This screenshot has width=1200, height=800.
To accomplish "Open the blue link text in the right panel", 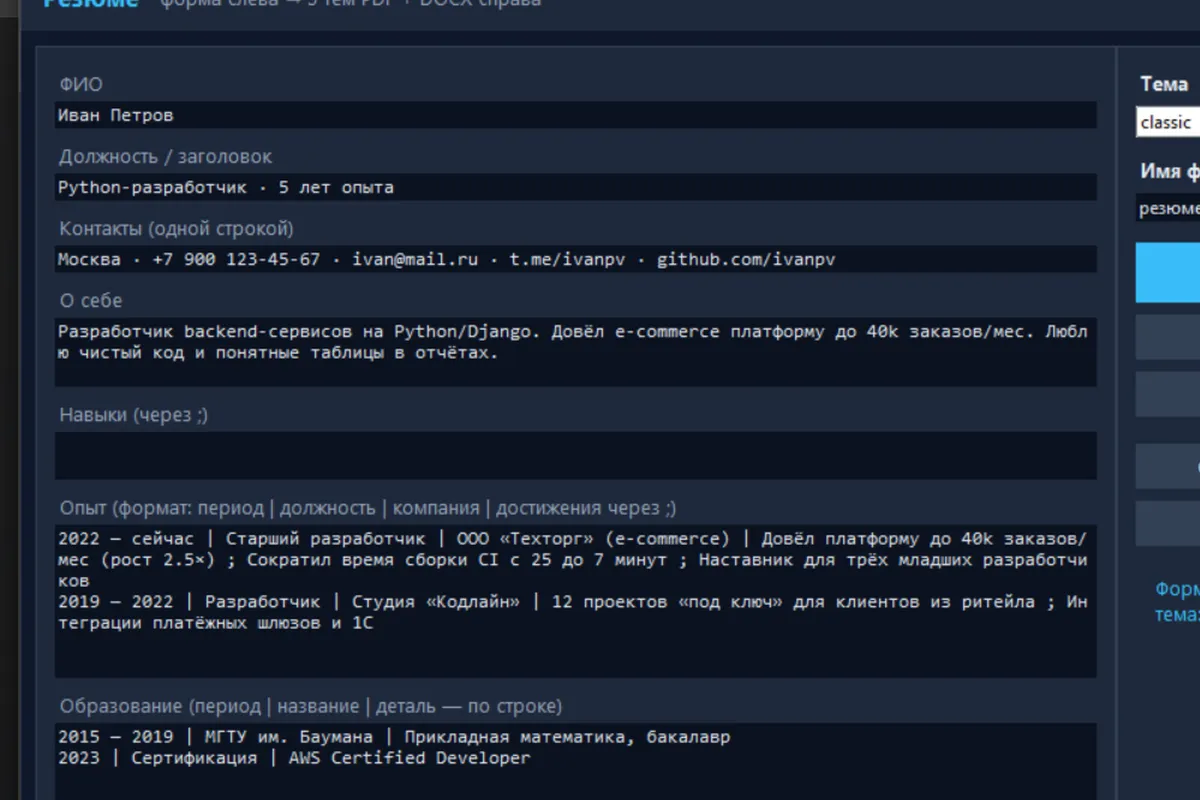I will pos(1177,601).
